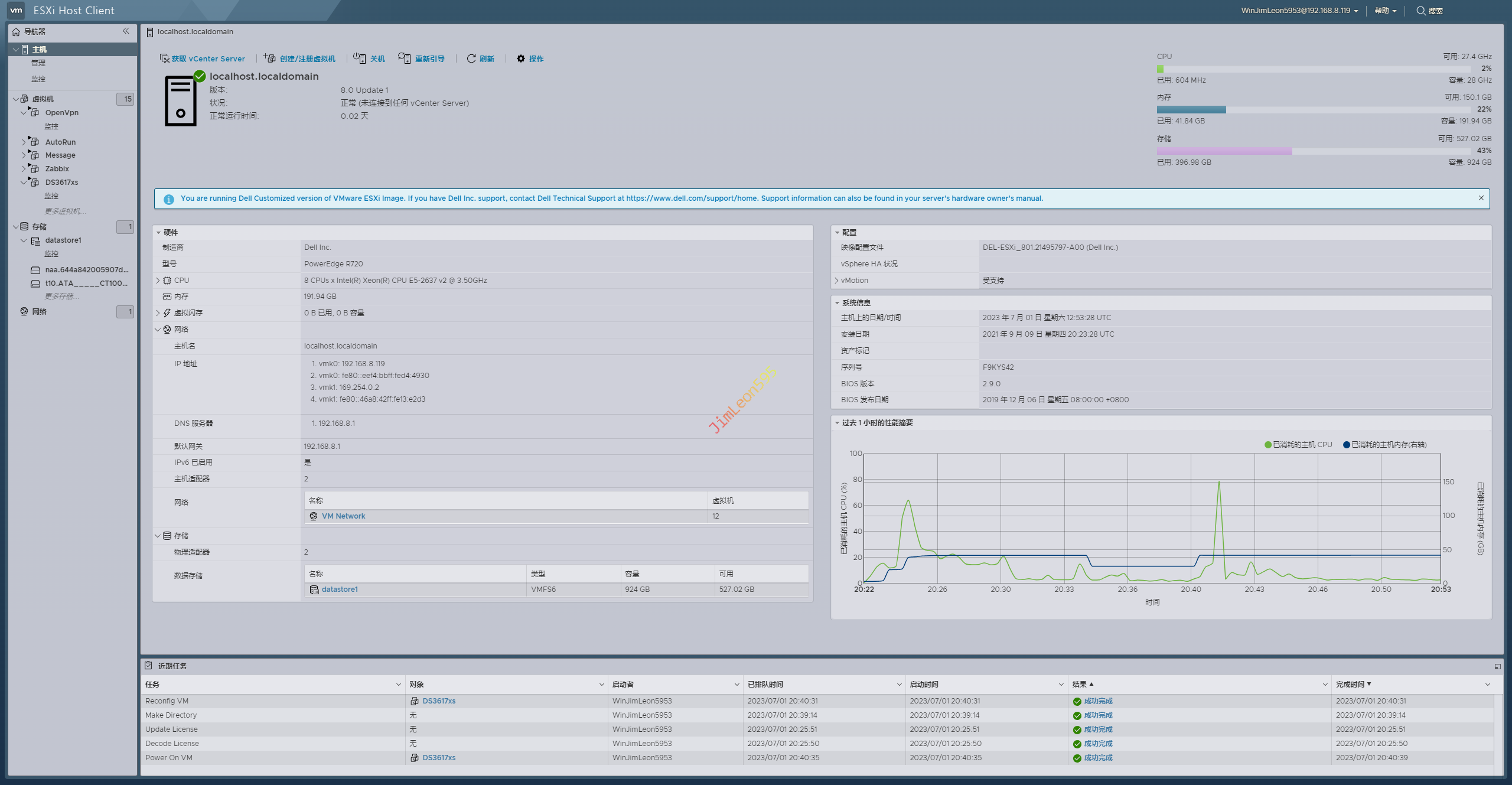1512x785 pixels.
Task: Collapse the Navigator panel with double-chevron
Action: (x=126, y=31)
